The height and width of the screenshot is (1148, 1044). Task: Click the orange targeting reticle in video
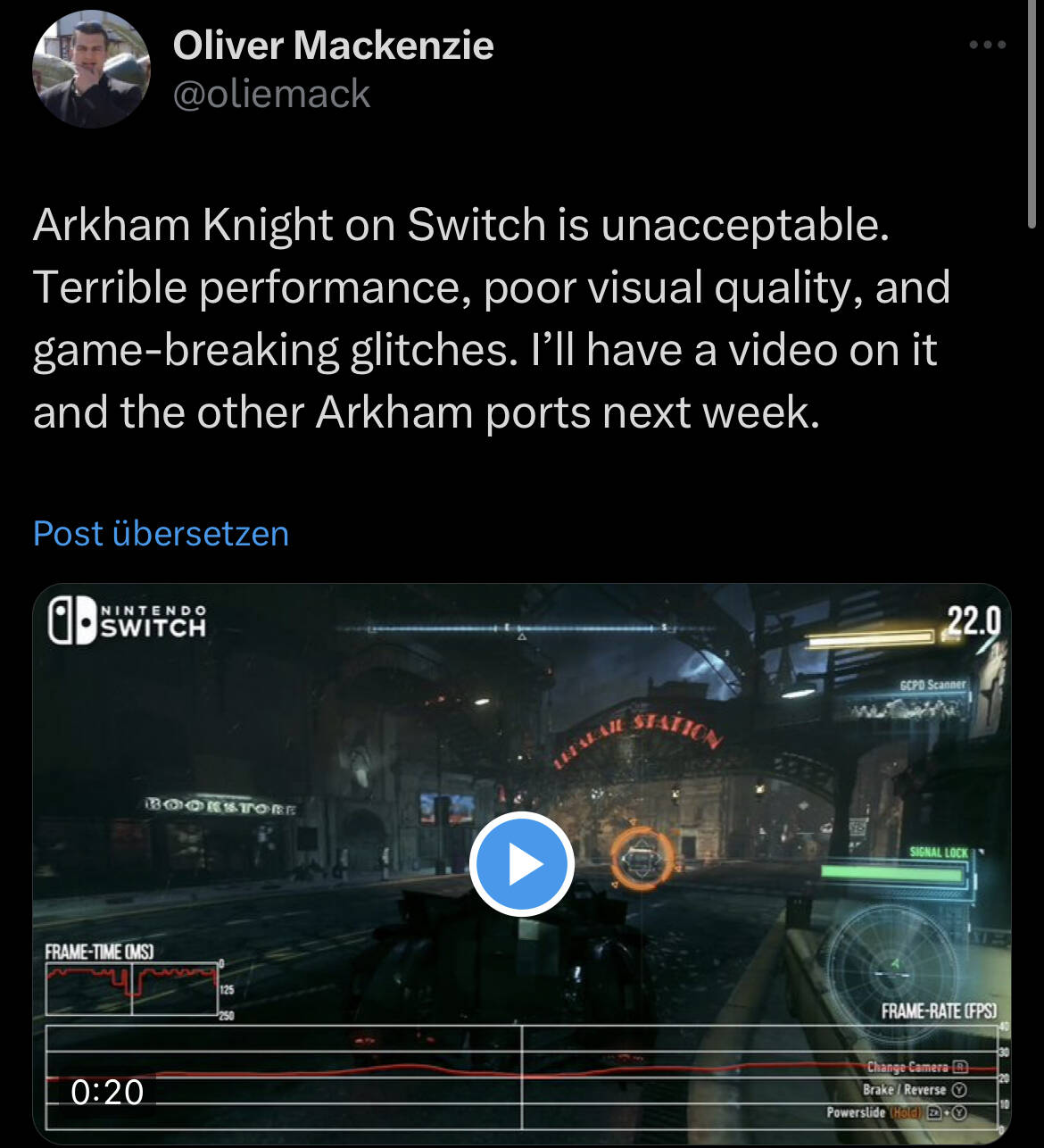[x=639, y=859]
